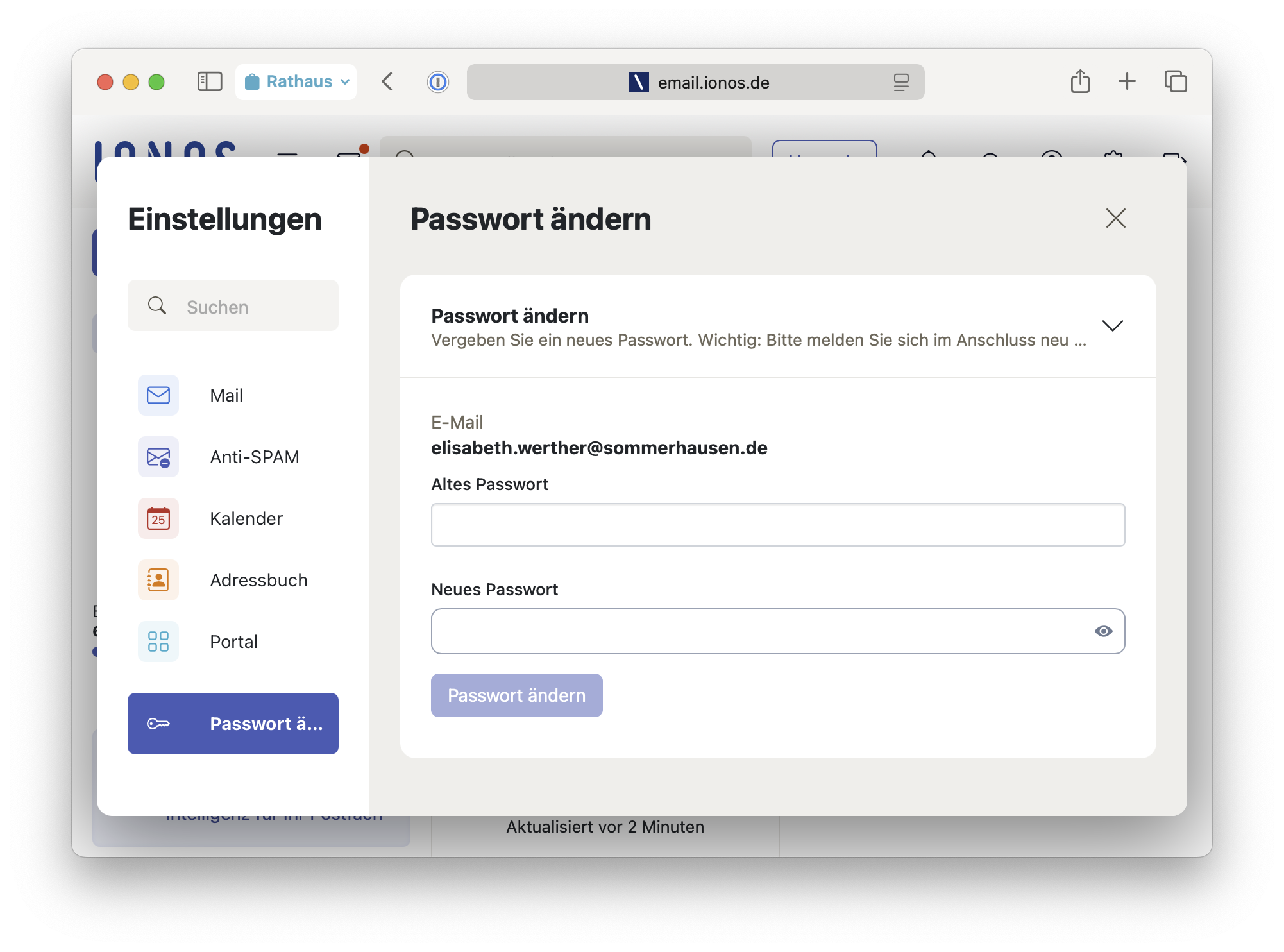Go back with browser back arrow
The height and width of the screenshot is (952, 1284).
click(x=387, y=82)
